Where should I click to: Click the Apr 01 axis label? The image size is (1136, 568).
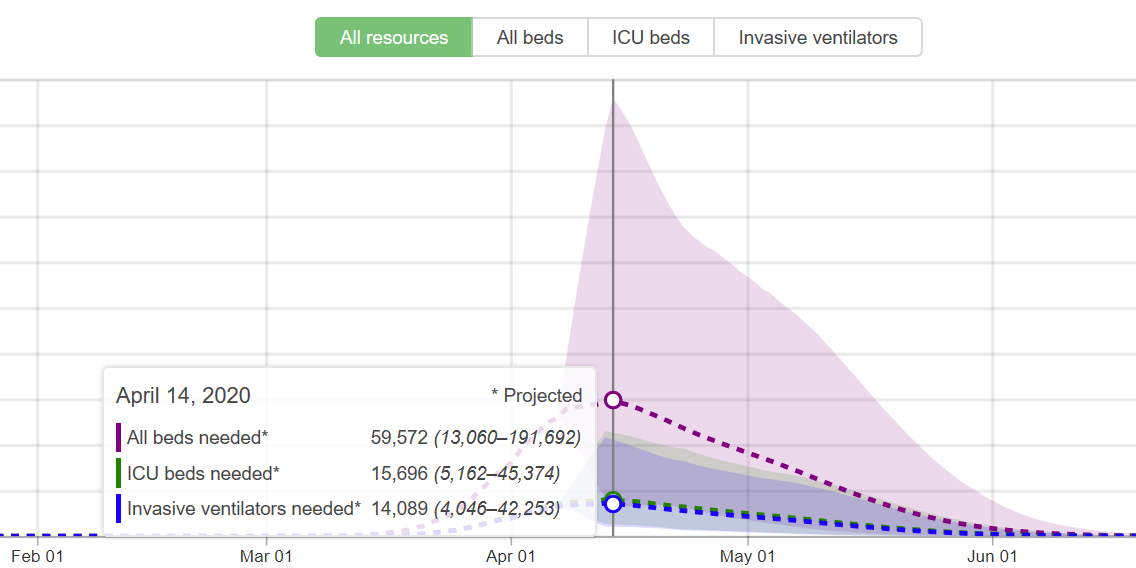511,556
